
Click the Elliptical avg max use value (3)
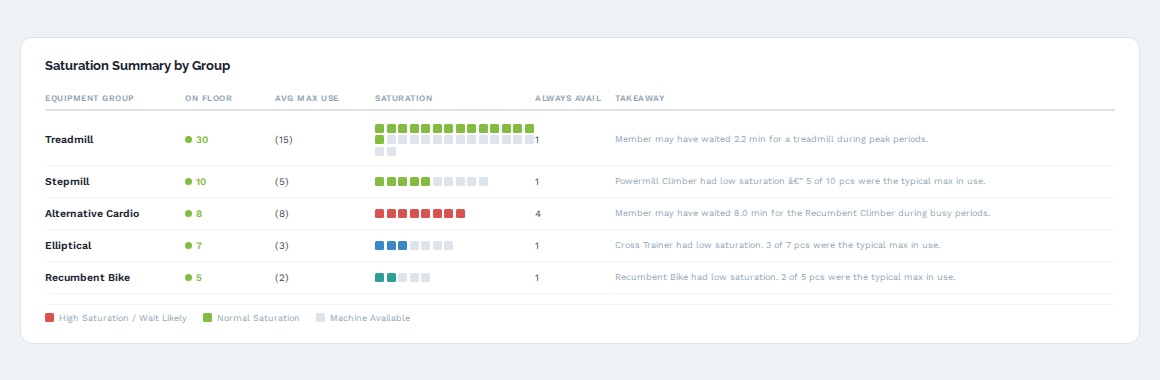point(282,245)
